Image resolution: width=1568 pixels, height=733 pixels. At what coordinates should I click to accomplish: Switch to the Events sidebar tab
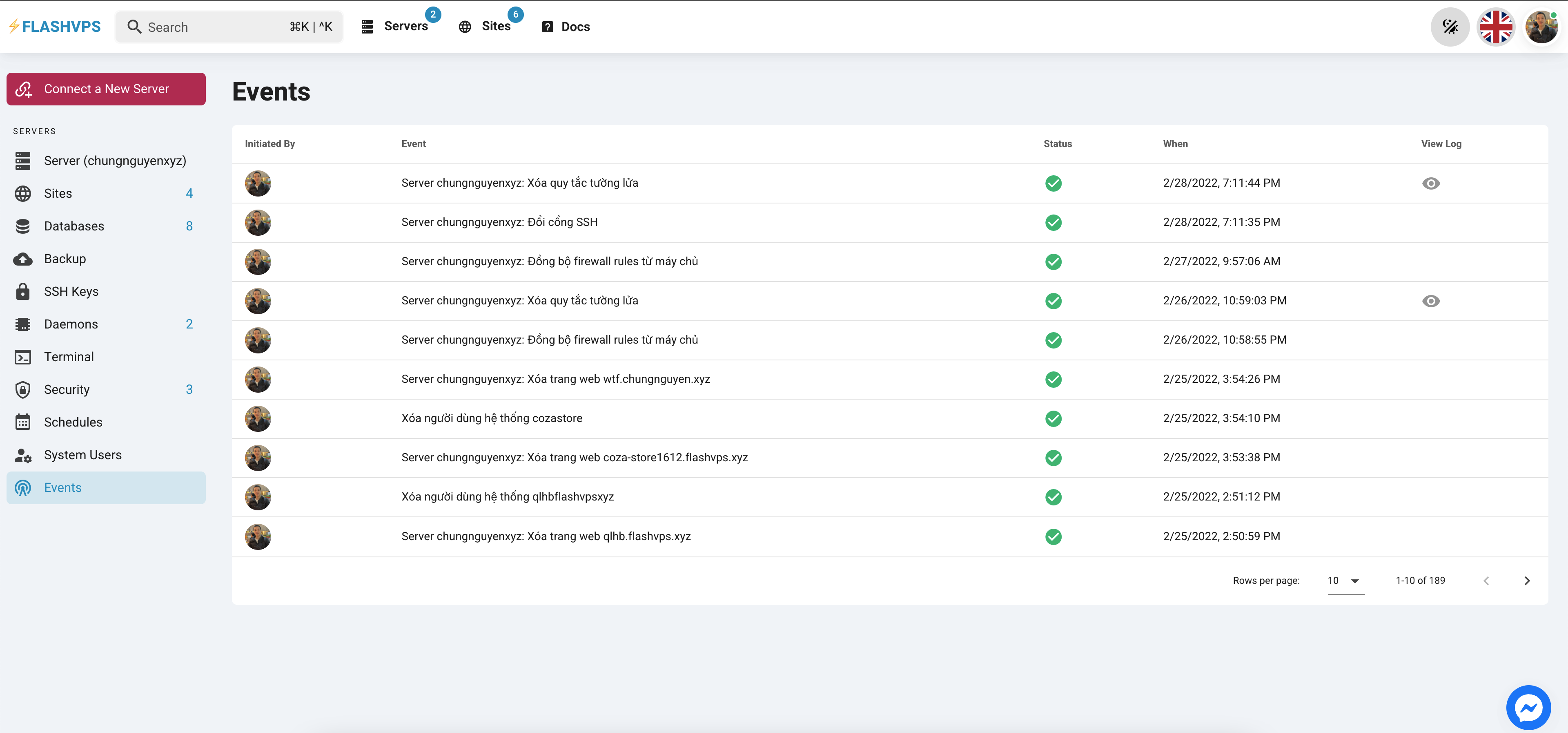63,487
